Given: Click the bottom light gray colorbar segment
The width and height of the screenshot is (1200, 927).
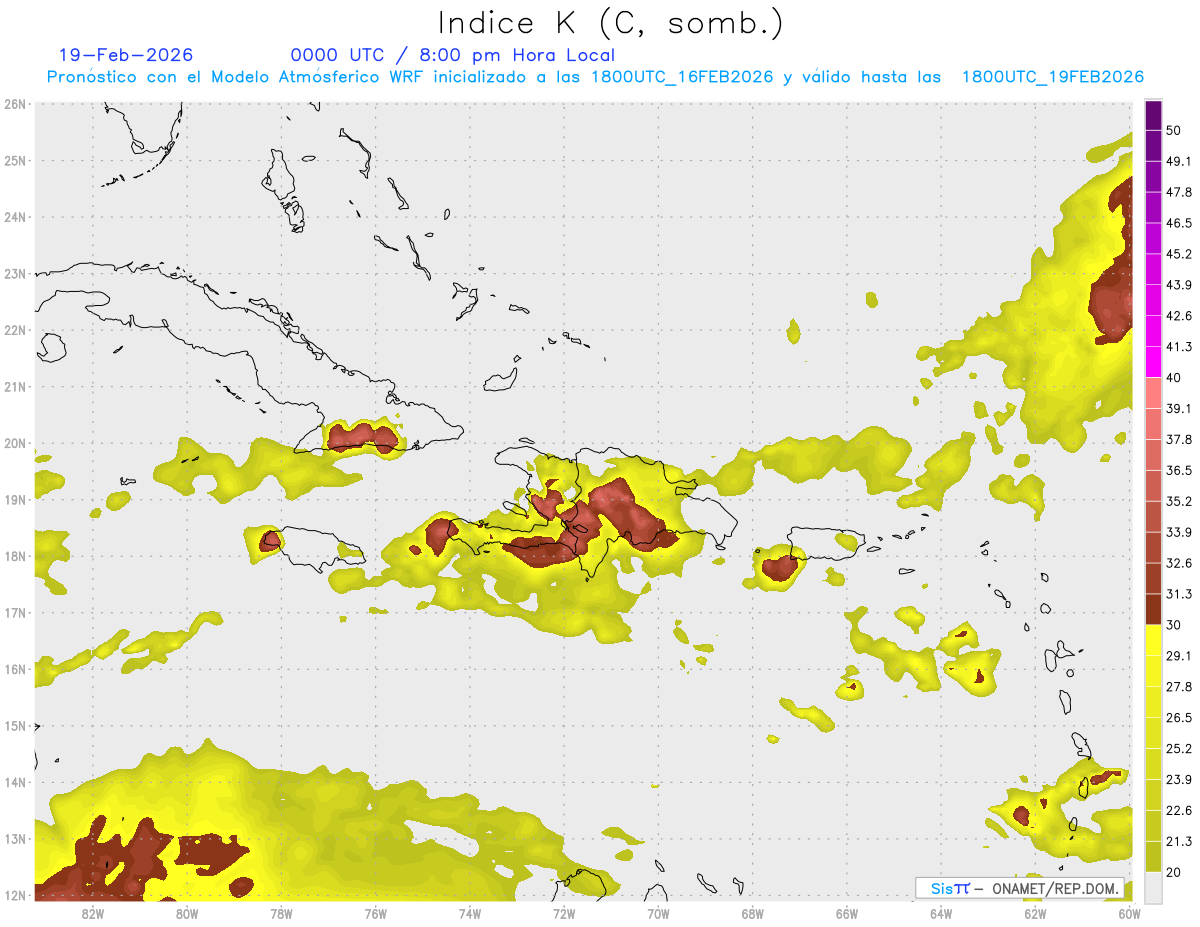Looking at the screenshot, I should coord(1153,887).
